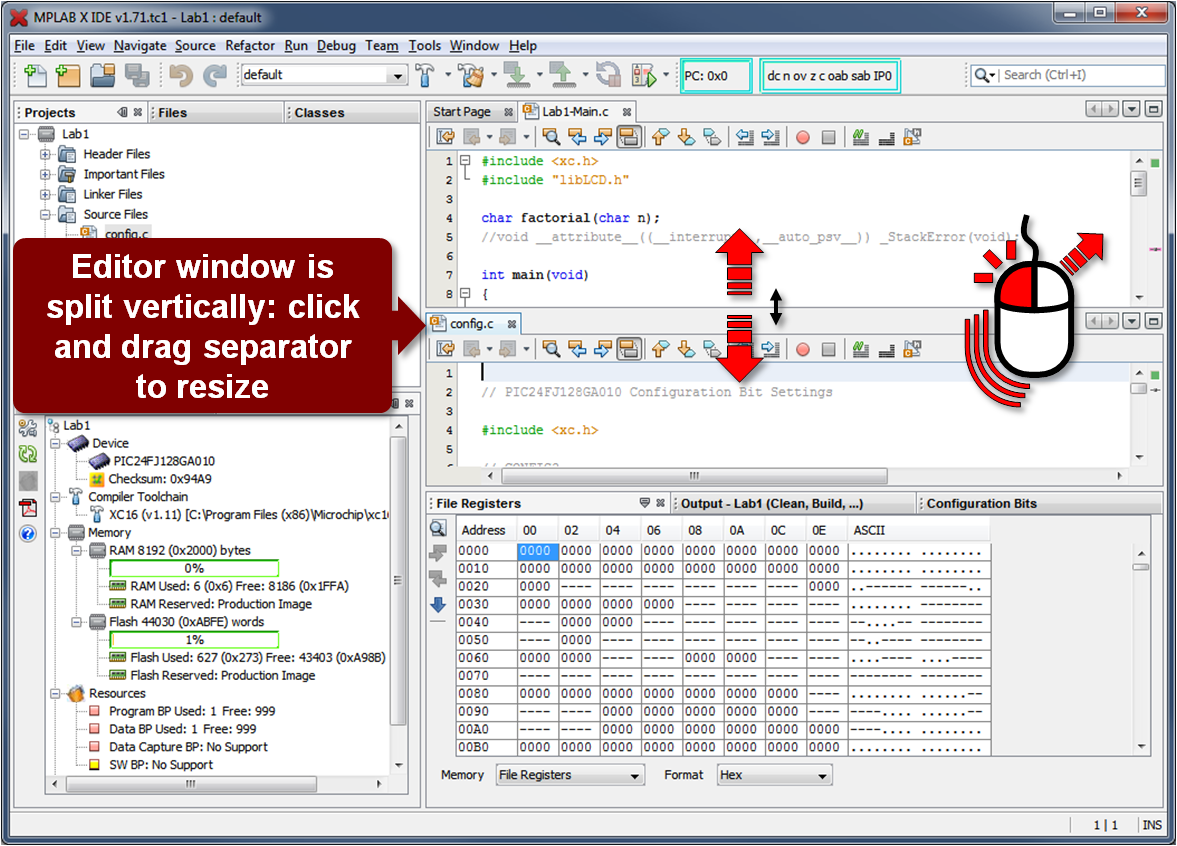Click the blue help icon in dashboard

(x=28, y=534)
